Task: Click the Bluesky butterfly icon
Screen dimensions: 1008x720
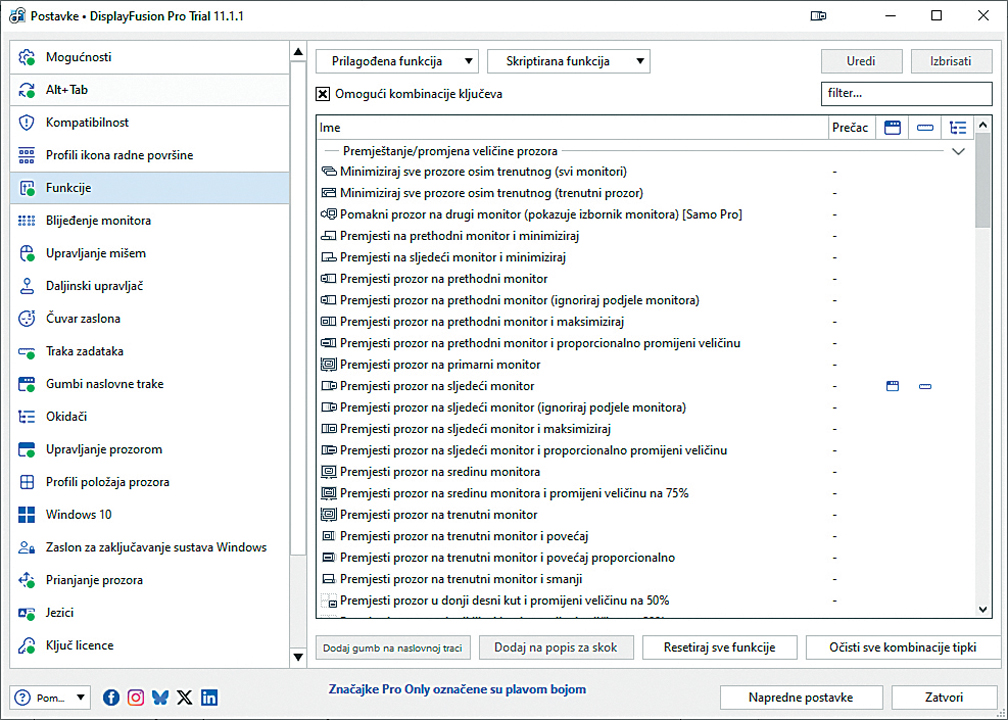Action: (x=160, y=698)
